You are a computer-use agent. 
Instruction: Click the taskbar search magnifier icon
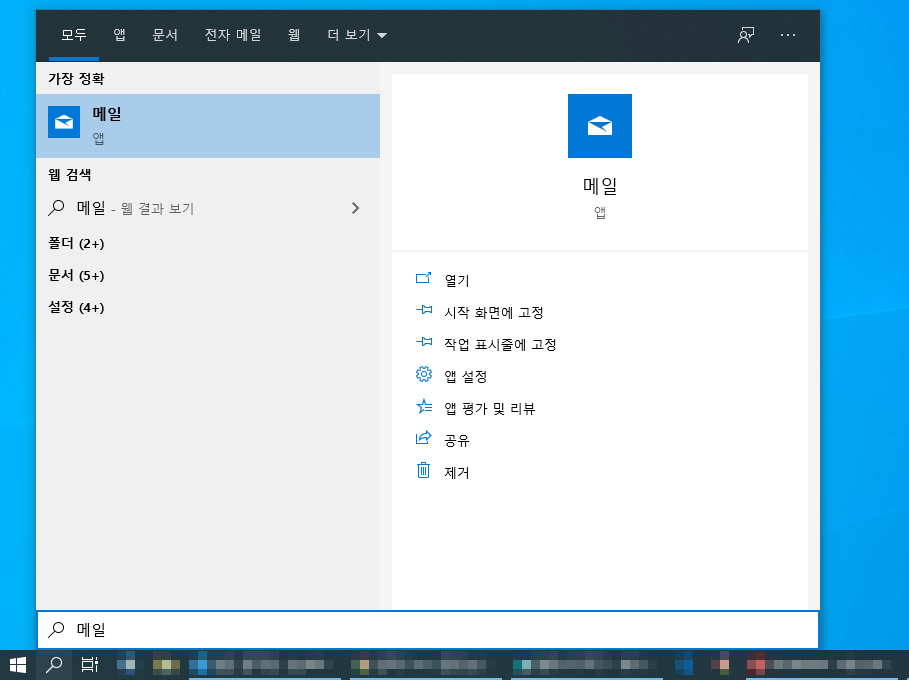(x=54, y=665)
